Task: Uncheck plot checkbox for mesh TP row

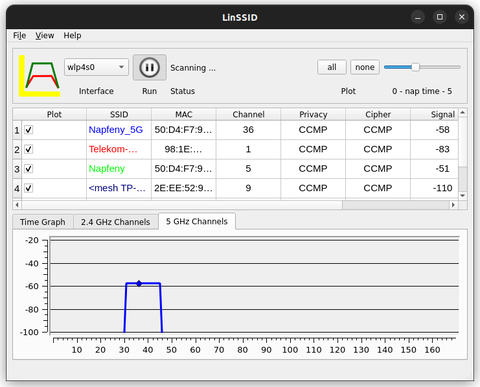Action: 29,188
